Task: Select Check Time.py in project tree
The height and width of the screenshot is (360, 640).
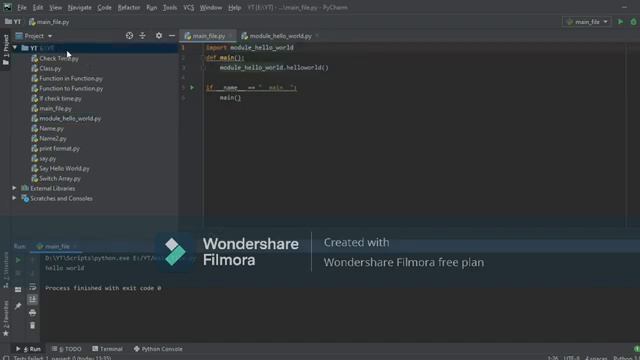Action: [x=55, y=58]
